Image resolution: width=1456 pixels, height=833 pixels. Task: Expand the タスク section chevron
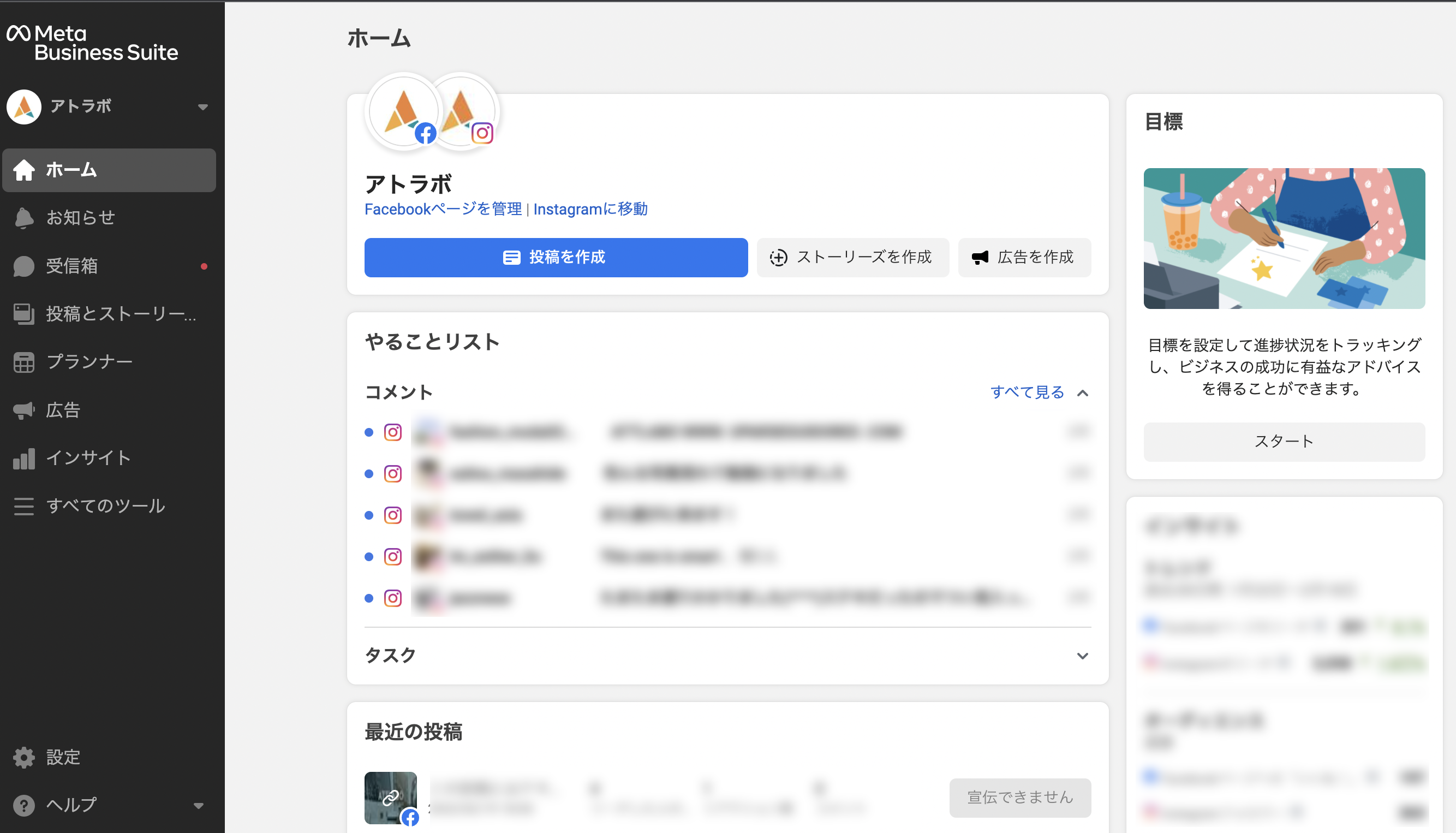tap(1082, 656)
